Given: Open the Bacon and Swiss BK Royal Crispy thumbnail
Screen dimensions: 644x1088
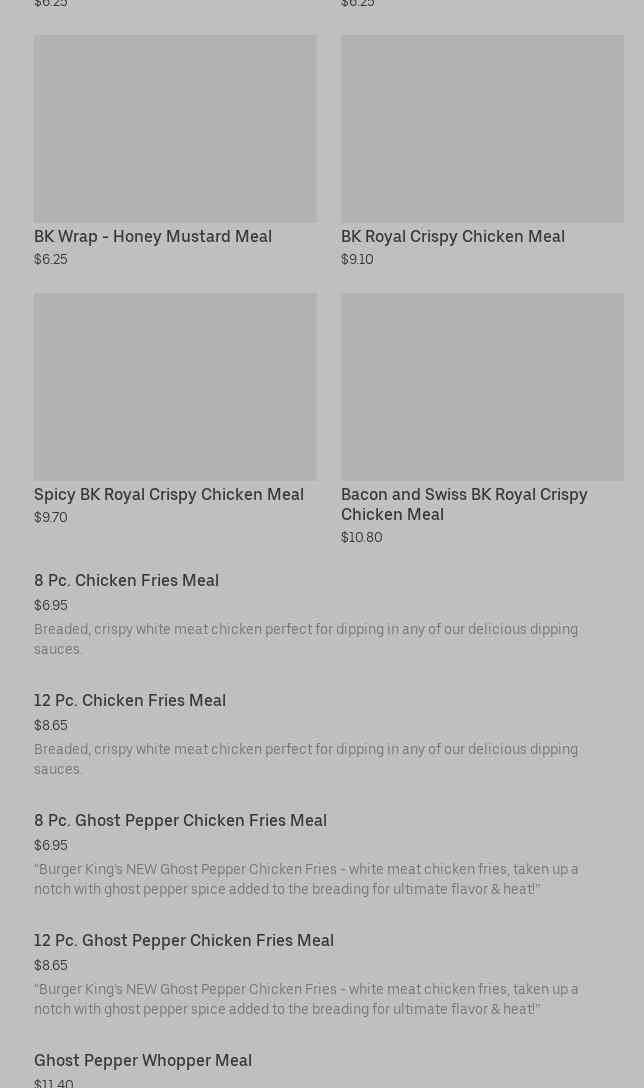Looking at the screenshot, I should pyautogui.click(x=482, y=387).
